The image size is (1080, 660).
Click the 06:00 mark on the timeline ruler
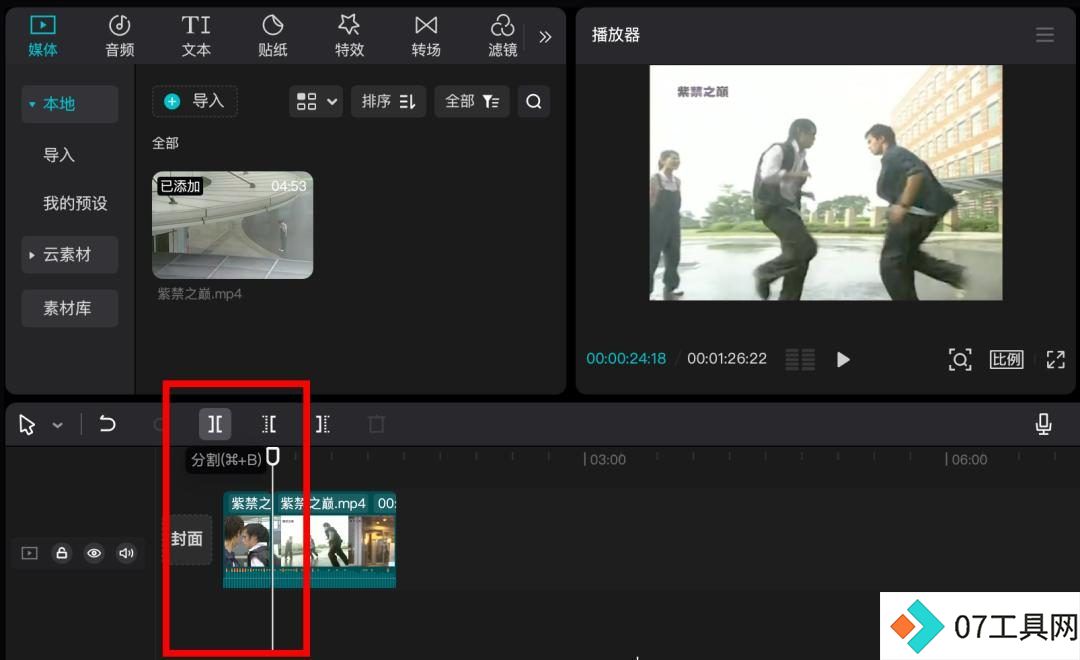967,460
